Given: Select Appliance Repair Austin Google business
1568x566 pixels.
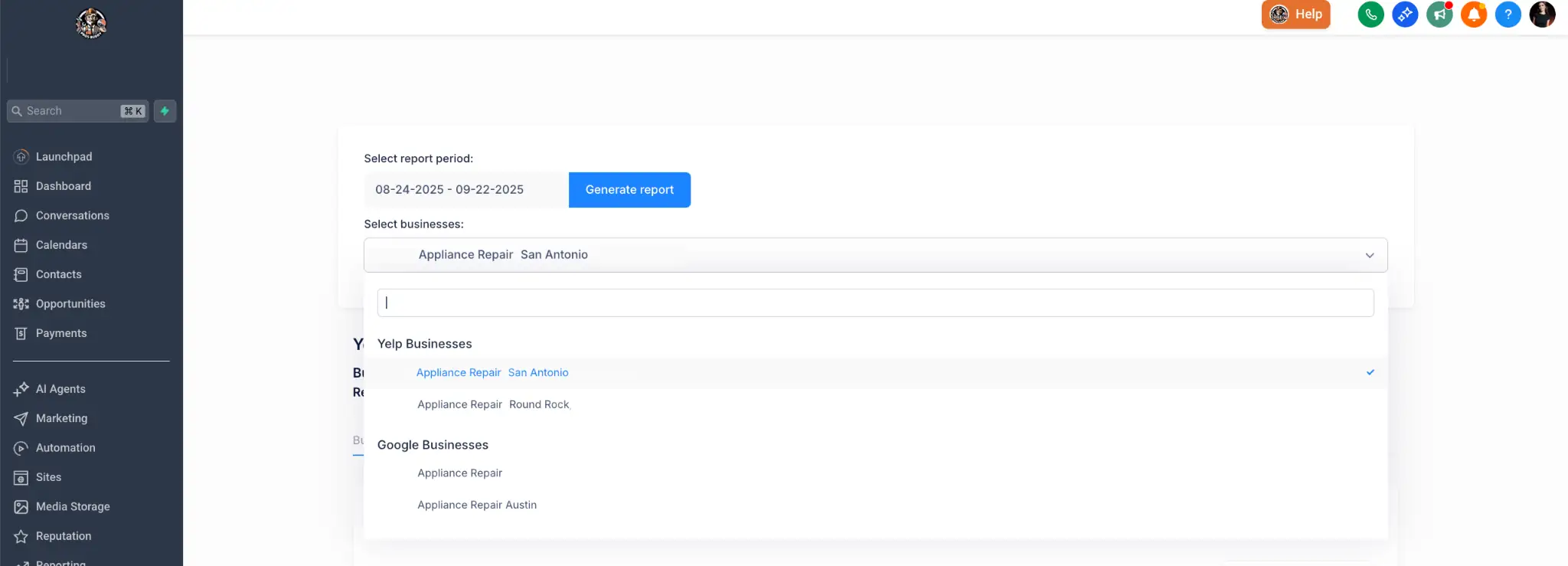Looking at the screenshot, I should [x=477, y=505].
